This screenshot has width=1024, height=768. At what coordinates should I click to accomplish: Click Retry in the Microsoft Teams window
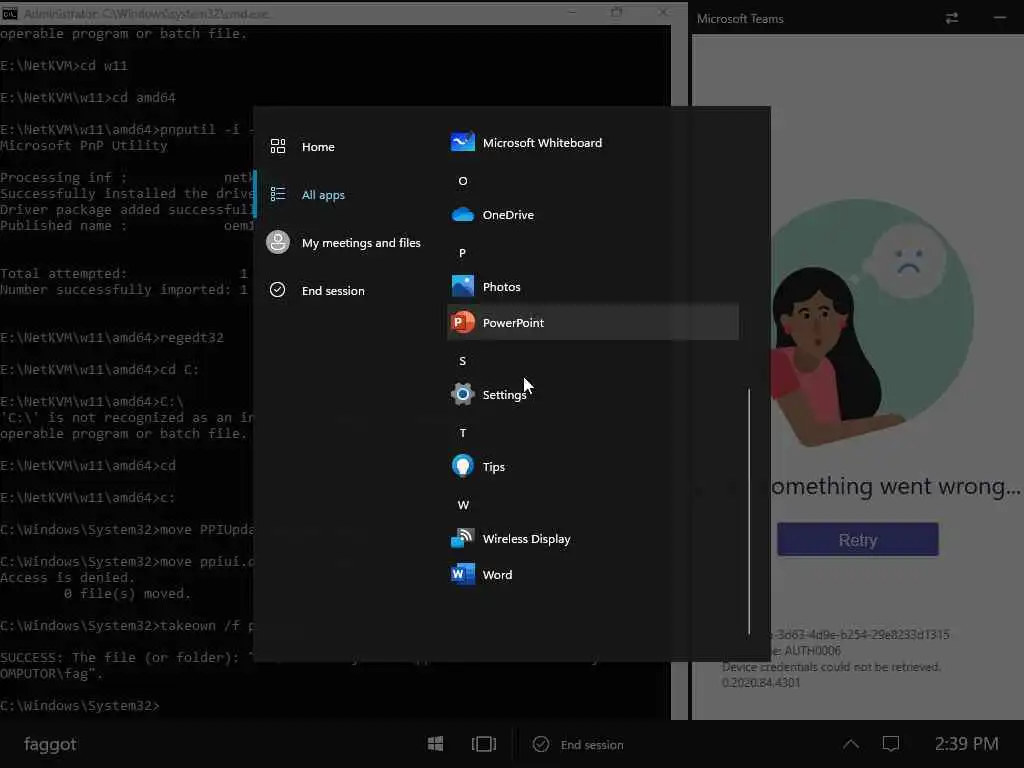tap(857, 539)
